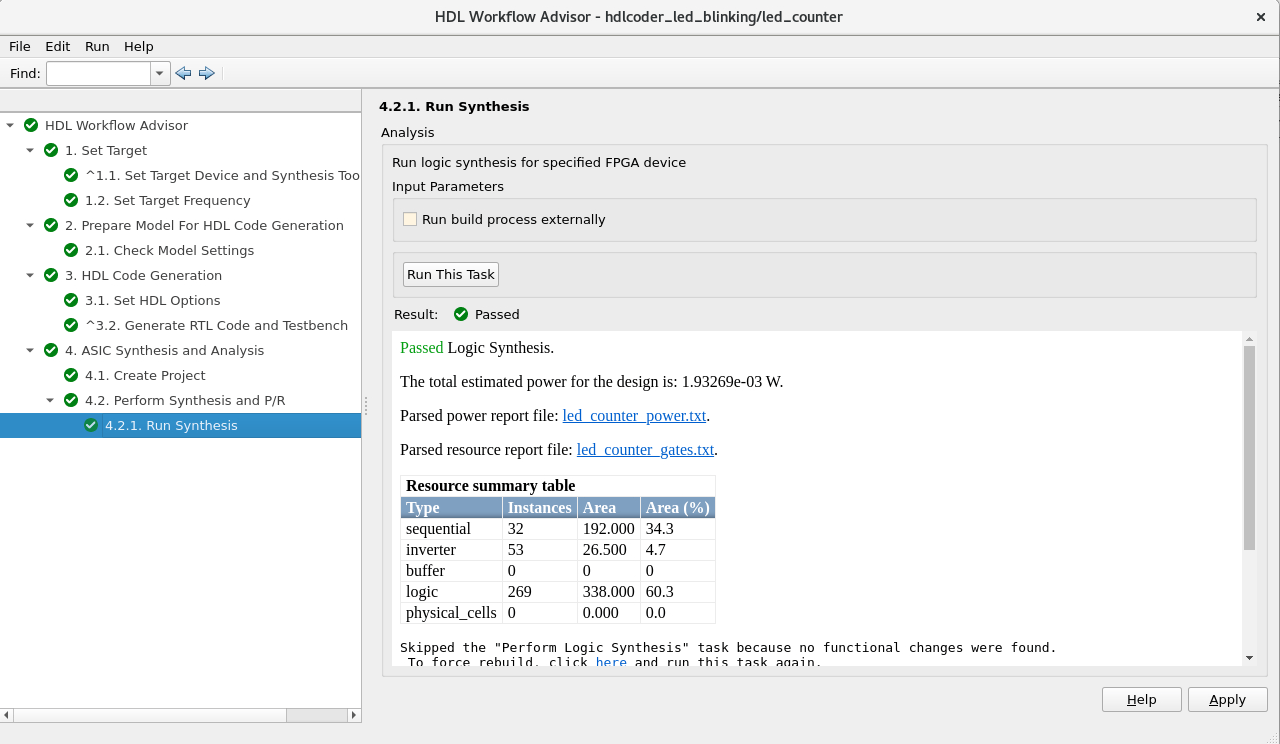The height and width of the screenshot is (744, 1280).
Task: Click the back arrow icon next to Find
Action: [183, 73]
